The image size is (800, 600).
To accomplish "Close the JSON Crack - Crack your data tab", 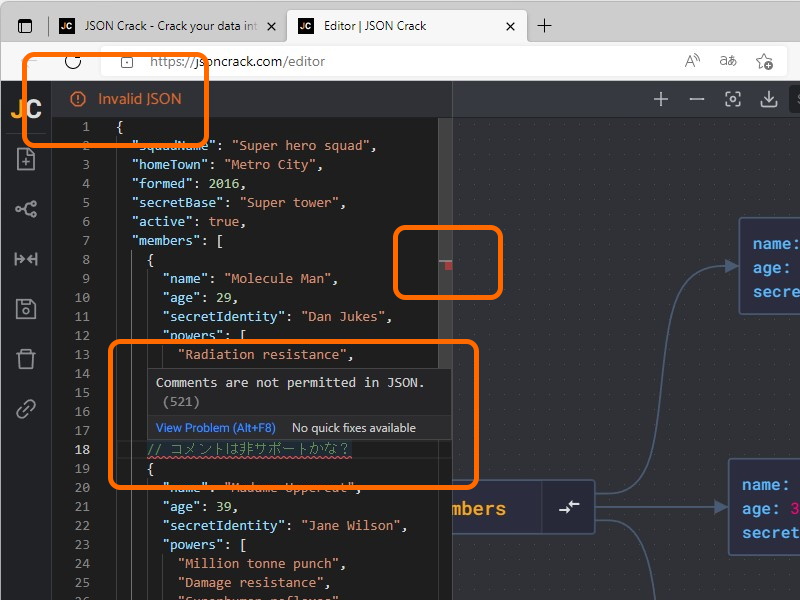I will pos(271,26).
